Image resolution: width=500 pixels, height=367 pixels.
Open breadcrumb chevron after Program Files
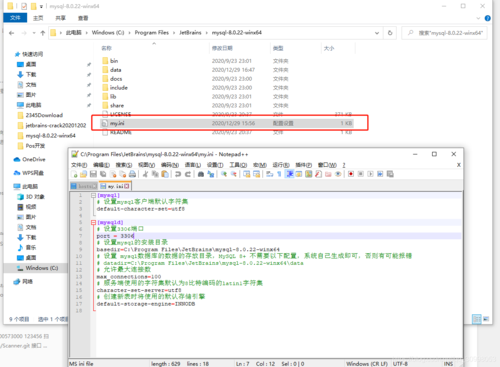click(x=174, y=33)
